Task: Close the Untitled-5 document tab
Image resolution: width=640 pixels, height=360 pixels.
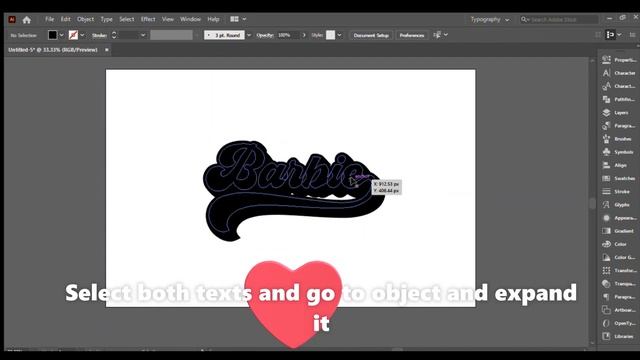Action: pos(107,50)
